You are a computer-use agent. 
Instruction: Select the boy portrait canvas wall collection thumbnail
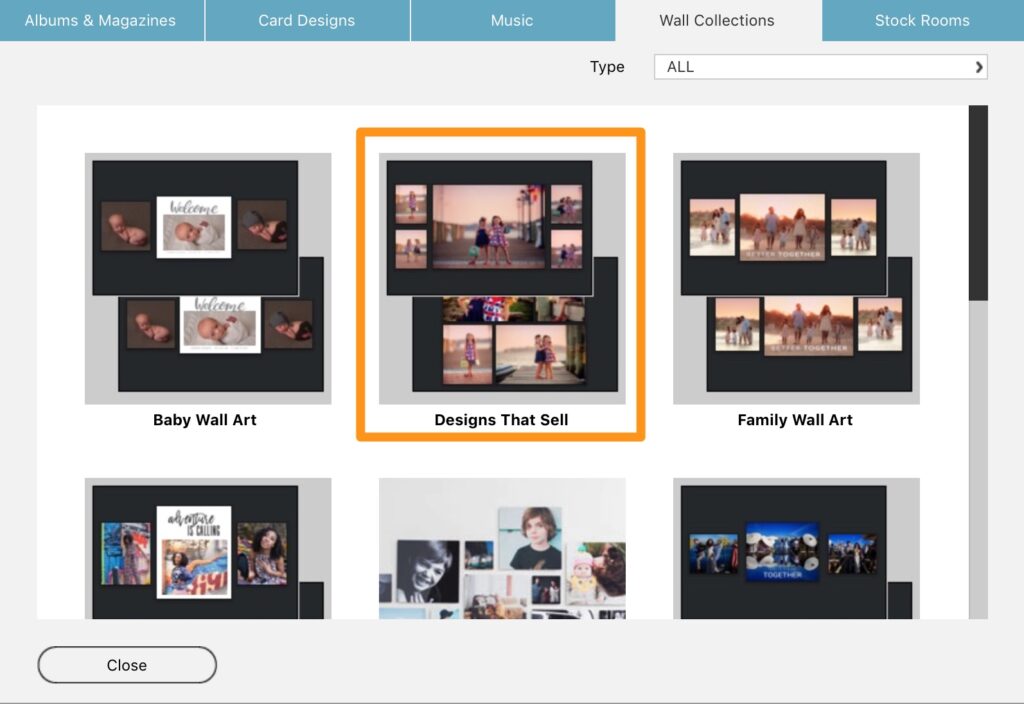pos(502,548)
